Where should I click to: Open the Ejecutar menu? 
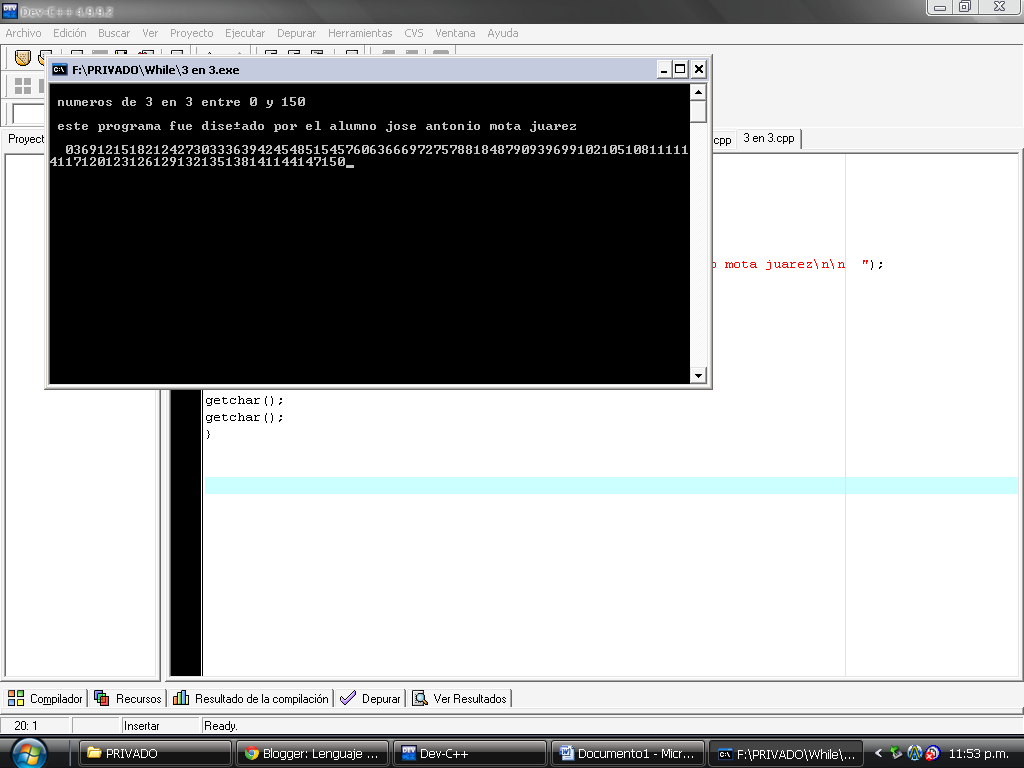tap(244, 33)
